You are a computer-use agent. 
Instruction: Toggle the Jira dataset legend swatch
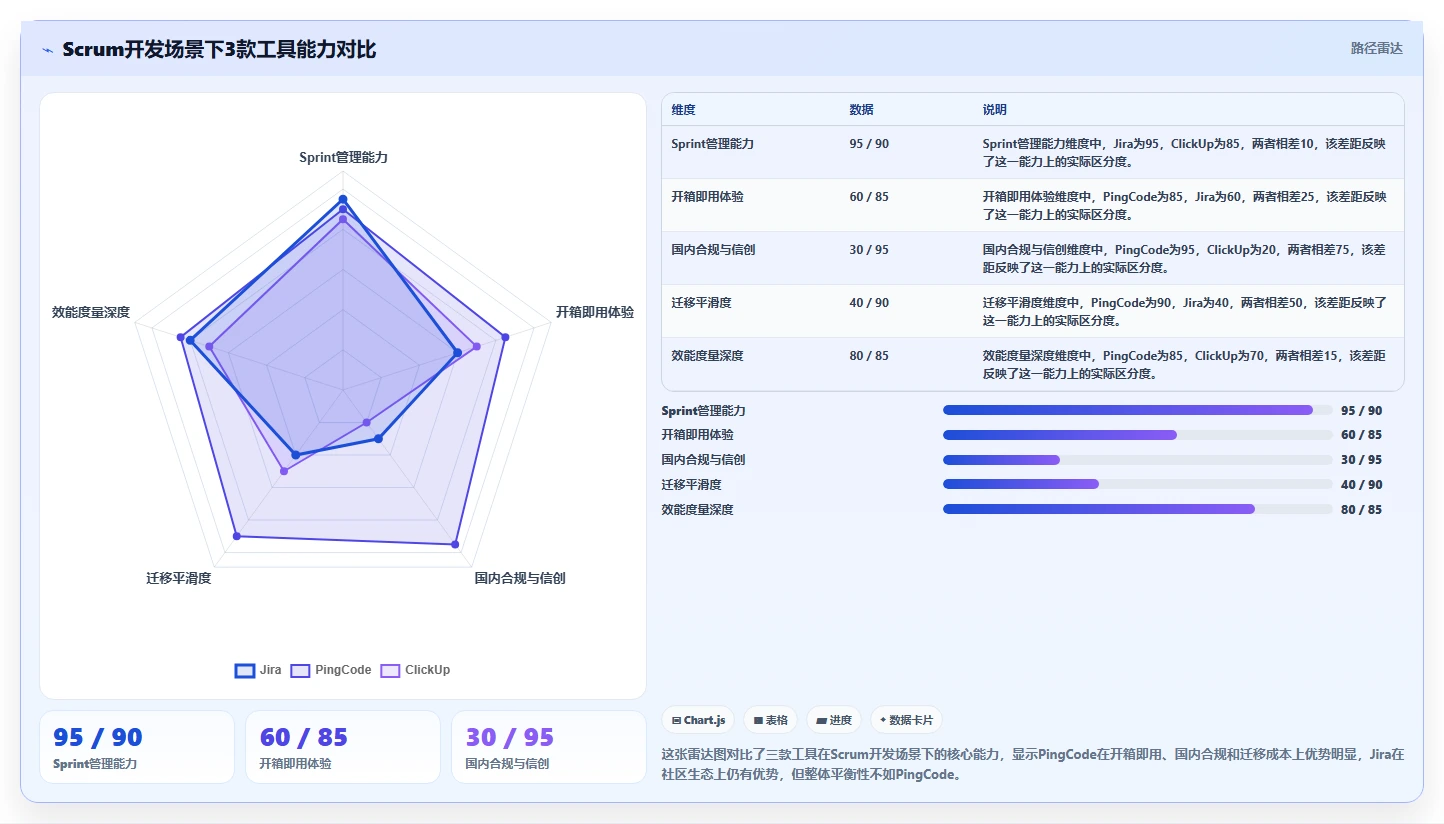pos(245,670)
